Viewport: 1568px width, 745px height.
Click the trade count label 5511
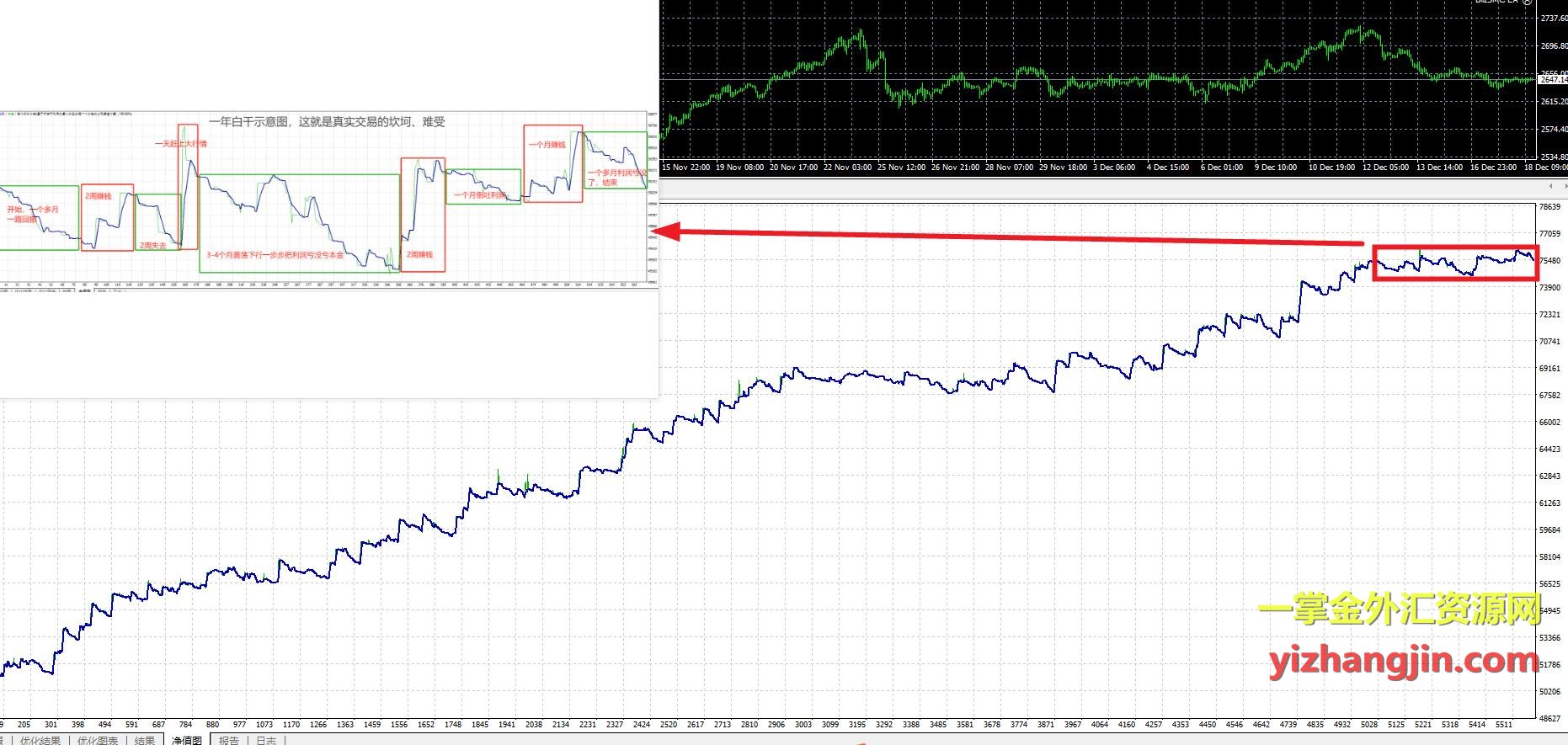point(1504,724)
